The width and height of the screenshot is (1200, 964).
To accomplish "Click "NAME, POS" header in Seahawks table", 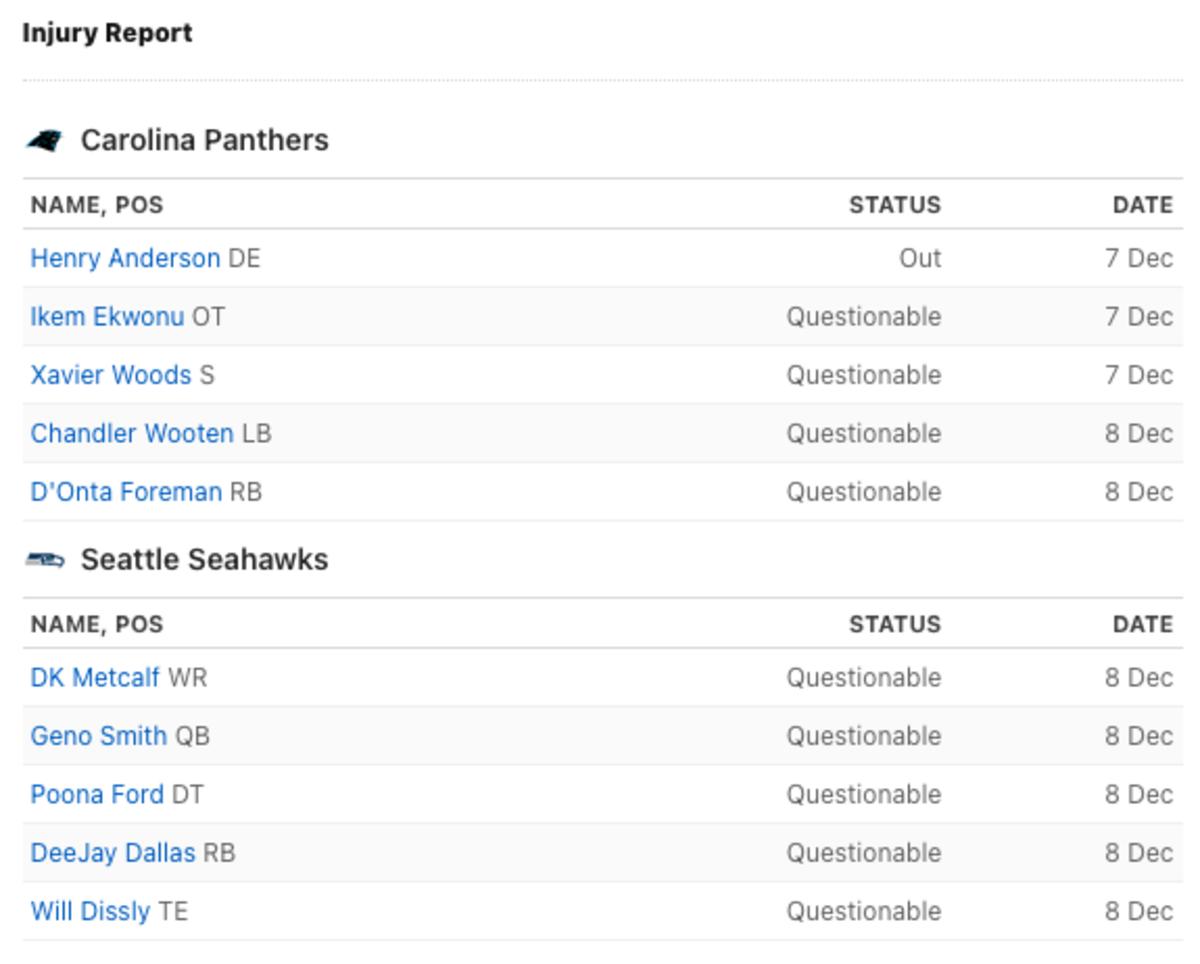I will point(97,624).
